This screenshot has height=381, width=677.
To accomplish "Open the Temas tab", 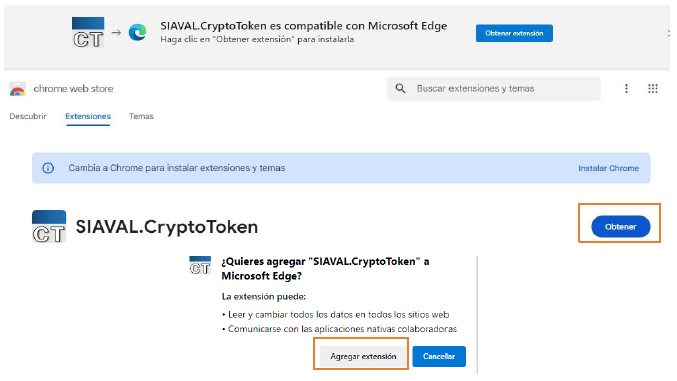I will (x=141, y=116).
